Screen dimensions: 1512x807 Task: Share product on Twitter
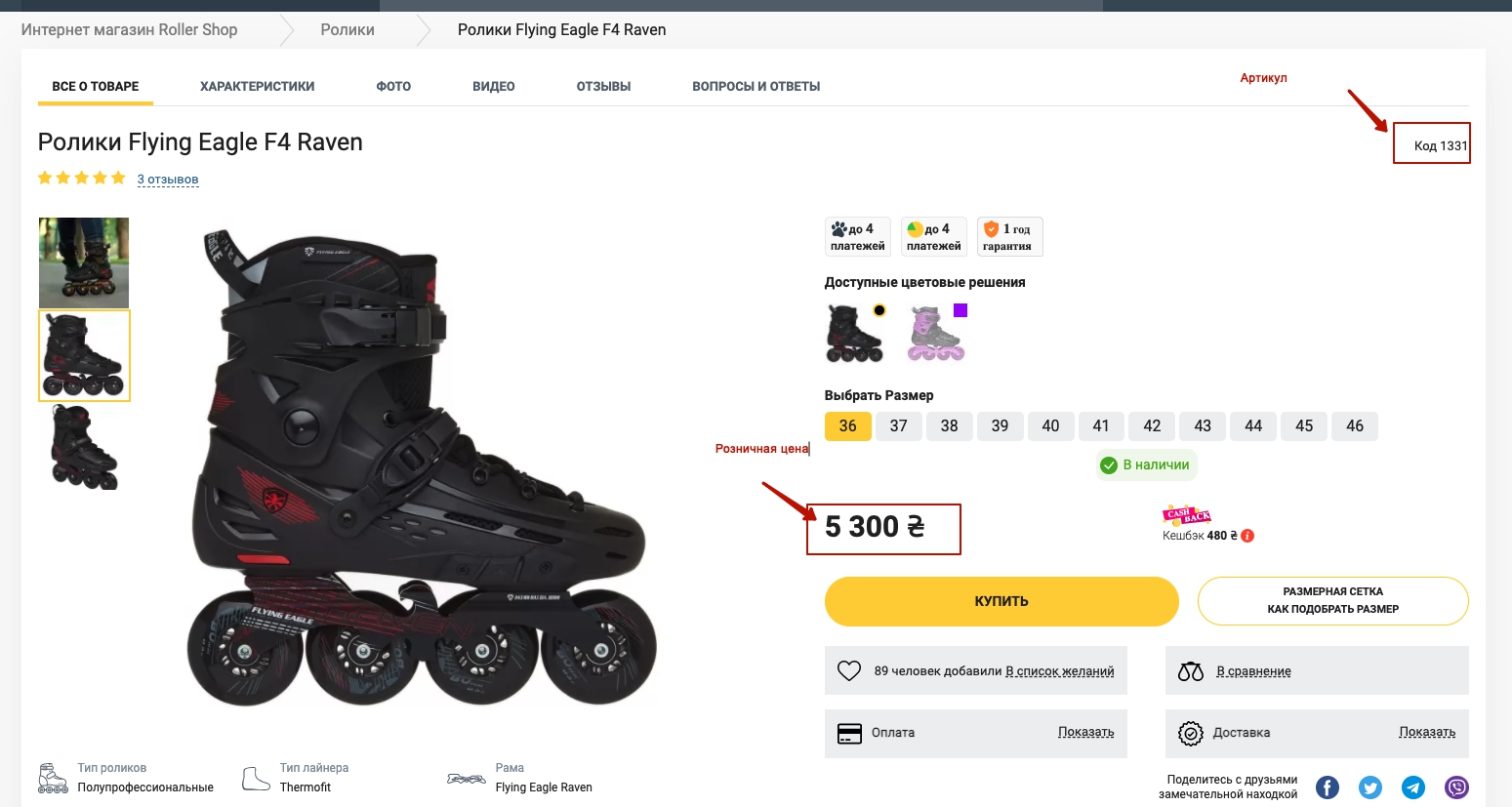pos(1370,787)
